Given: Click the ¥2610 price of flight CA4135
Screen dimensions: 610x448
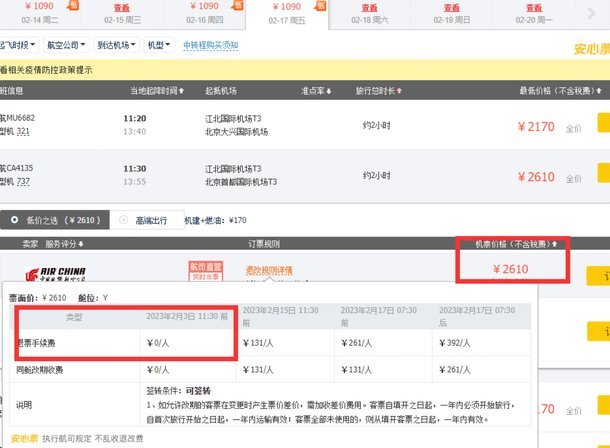Looking at the screenshot, I should (536, 177).
